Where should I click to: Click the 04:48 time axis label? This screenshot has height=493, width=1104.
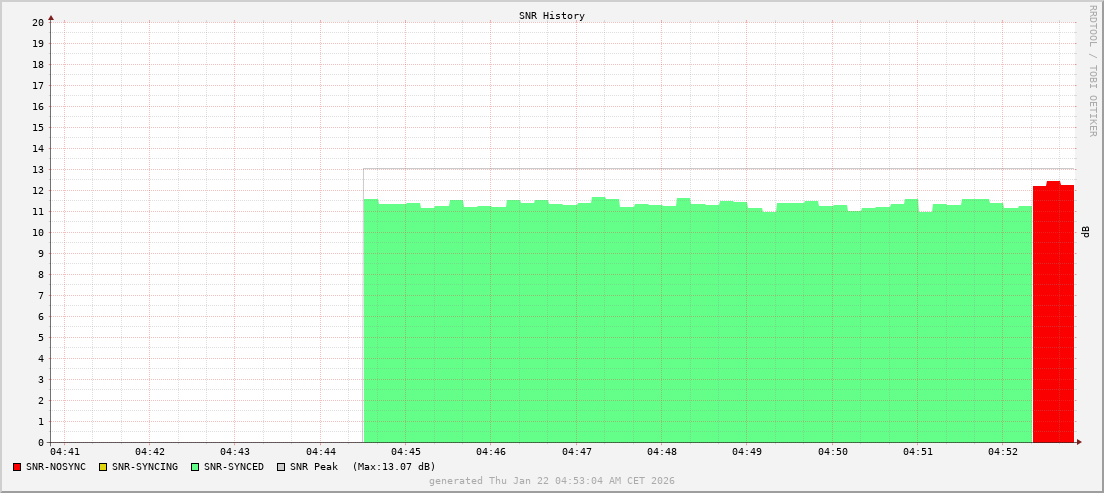coord(662,452)
